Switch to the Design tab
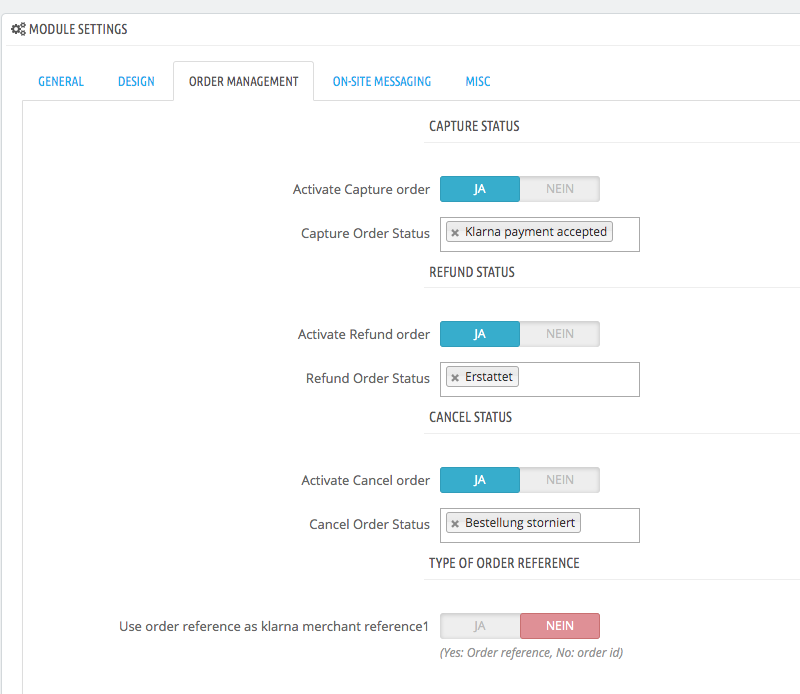 [136, 81]
